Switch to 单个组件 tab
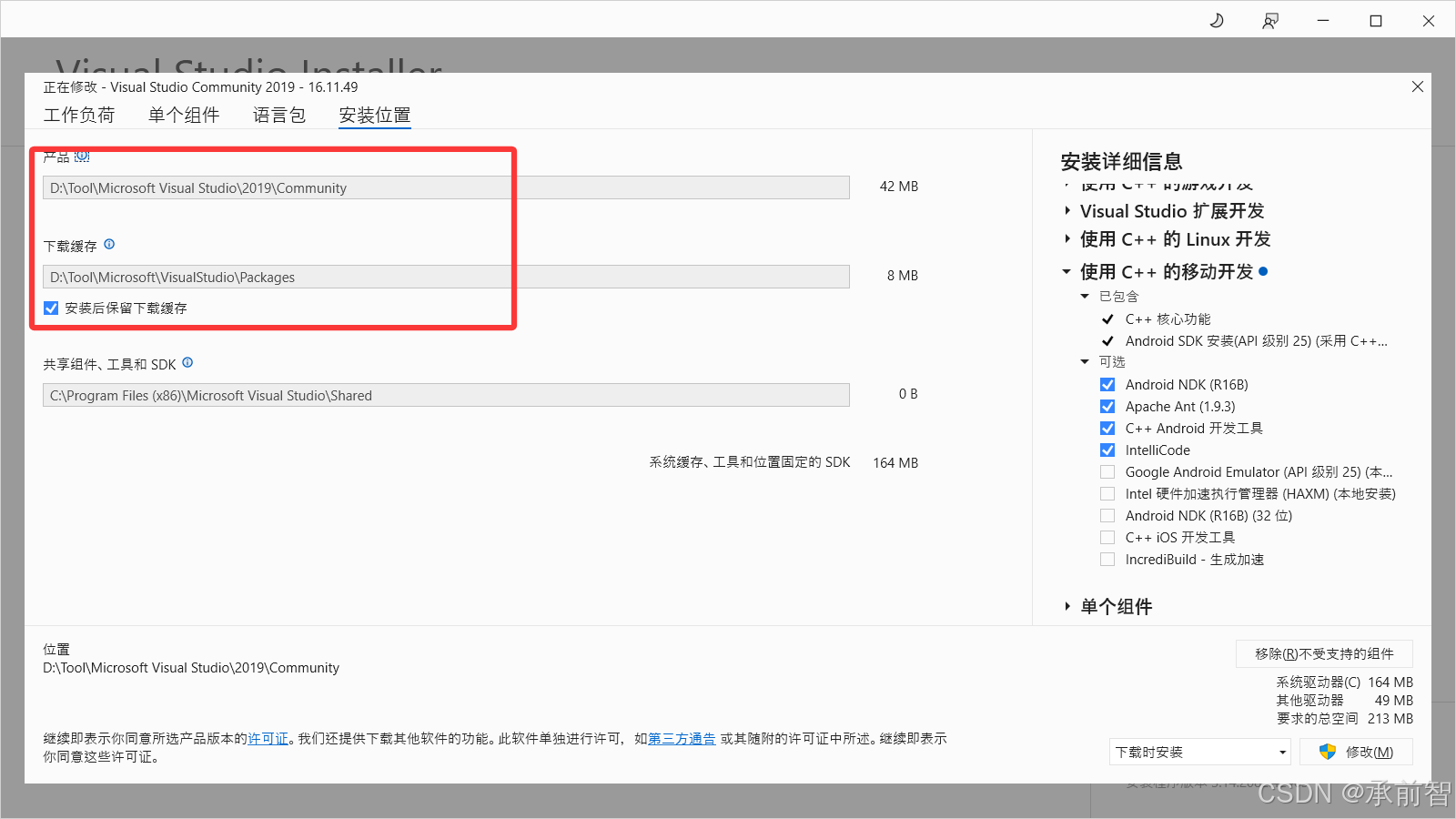Image resolution: width=1456 pixels, height=819 pixels. point(184,115)
